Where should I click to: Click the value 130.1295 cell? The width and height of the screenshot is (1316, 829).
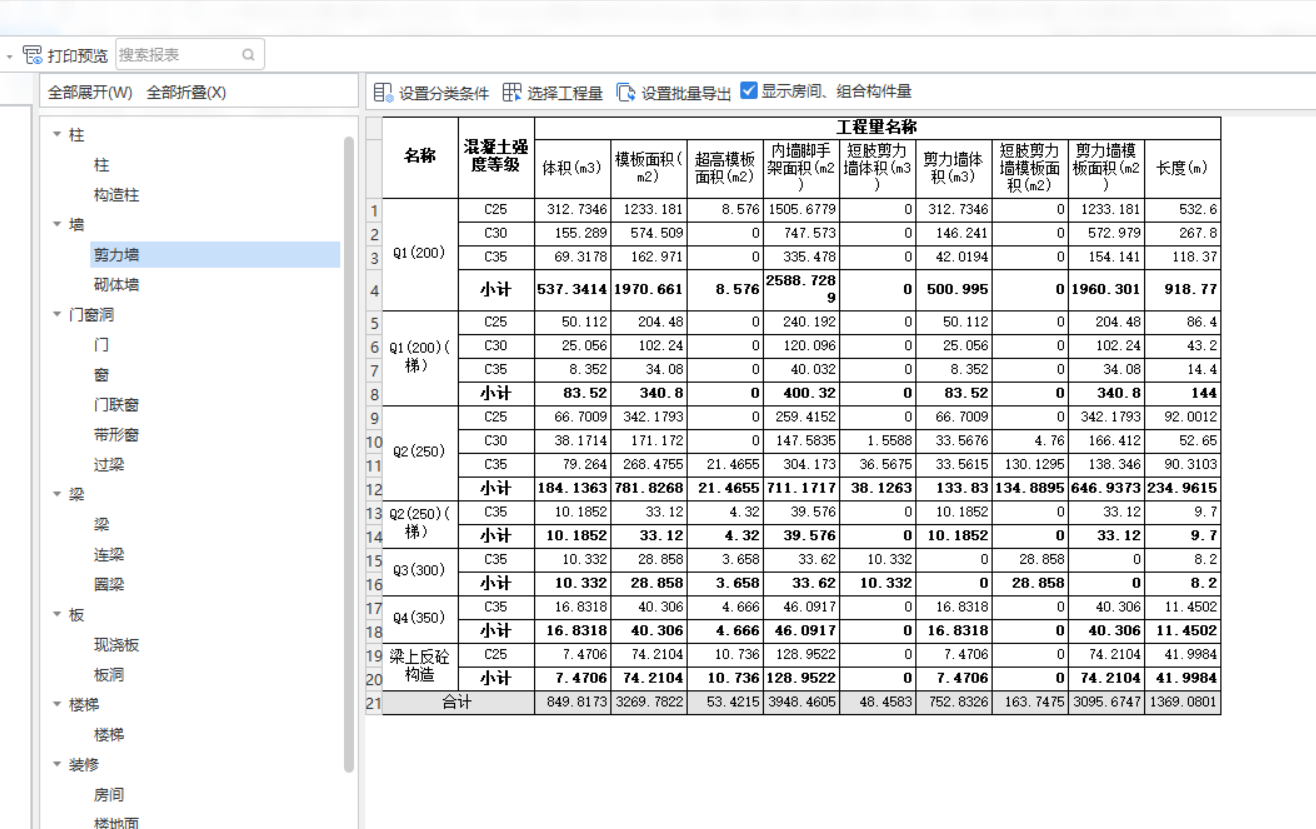tap(1029, 465)
